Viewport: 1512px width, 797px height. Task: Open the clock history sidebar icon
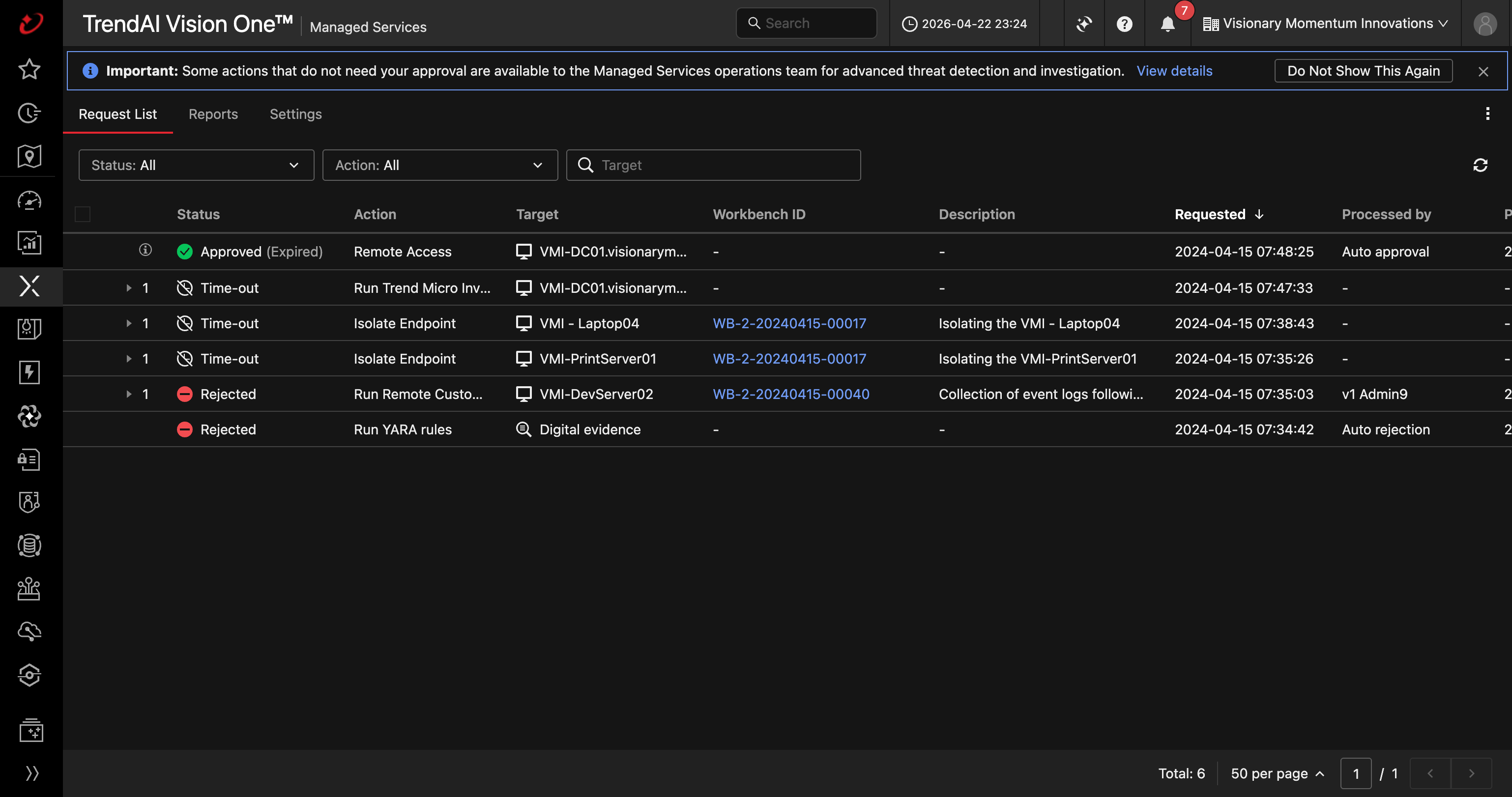[x=29, y=113]
